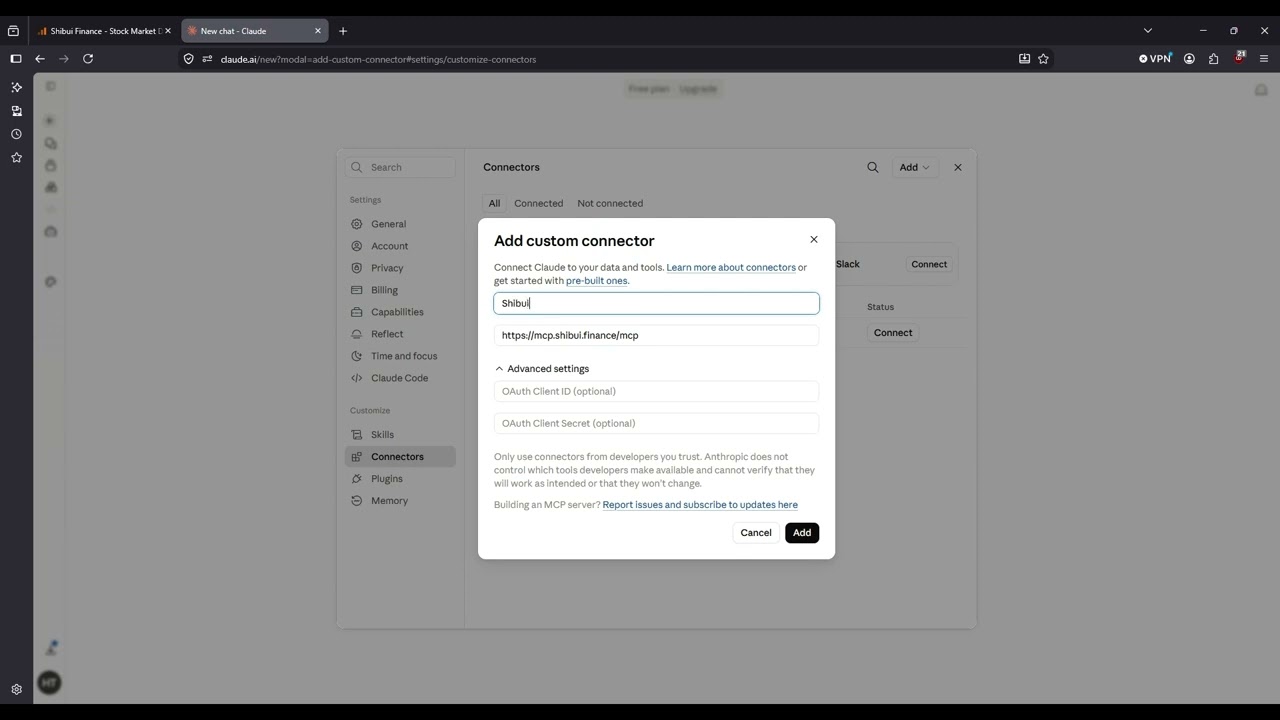
Task: Click the Time and focus moon icon
Action: point(357,356)
